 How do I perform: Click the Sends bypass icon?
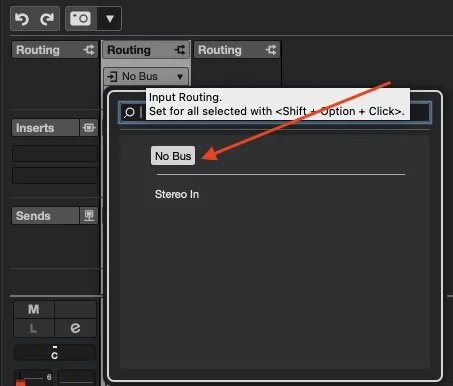coord(89,216)
